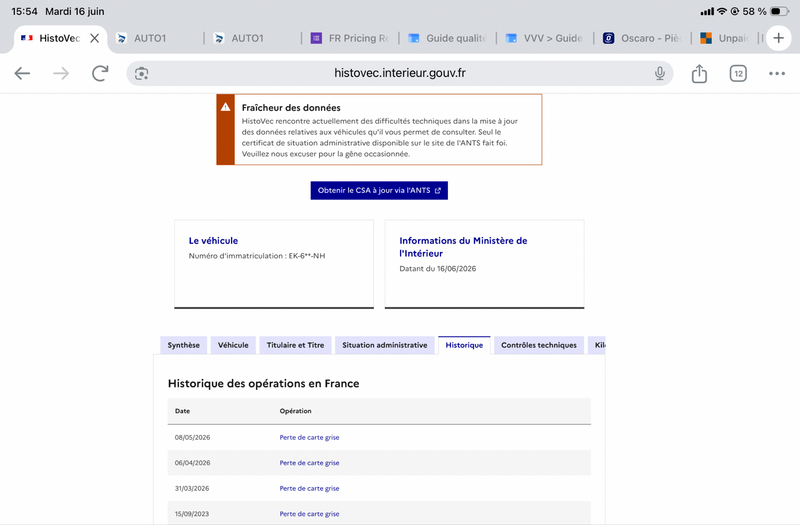Image resolution: width=800 pixels, height=525 pixels.
Task: Open the tab switcher showing 12 tabs
Action: (738, 73)
